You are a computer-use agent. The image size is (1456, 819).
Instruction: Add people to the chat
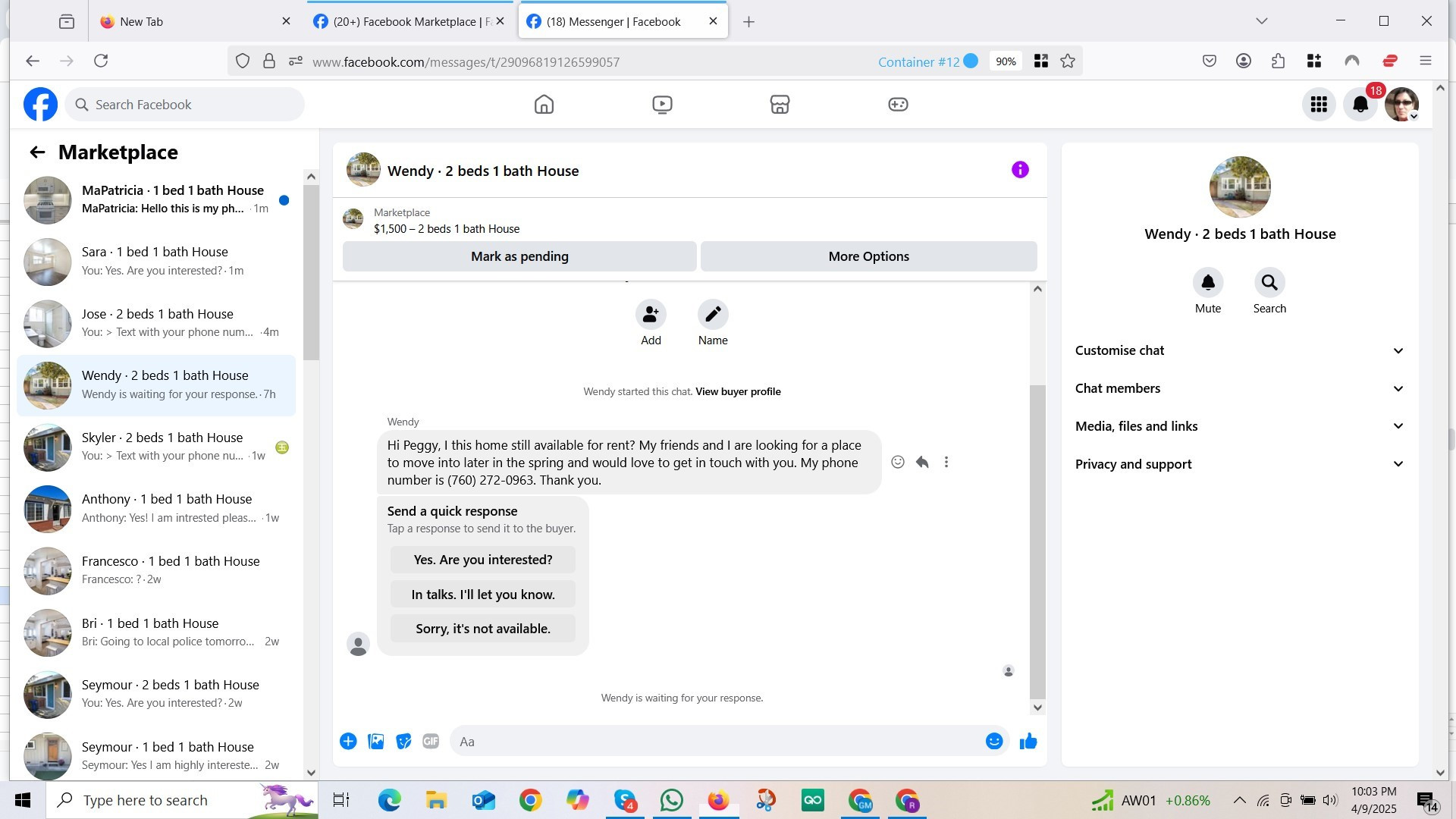(651, 314)
